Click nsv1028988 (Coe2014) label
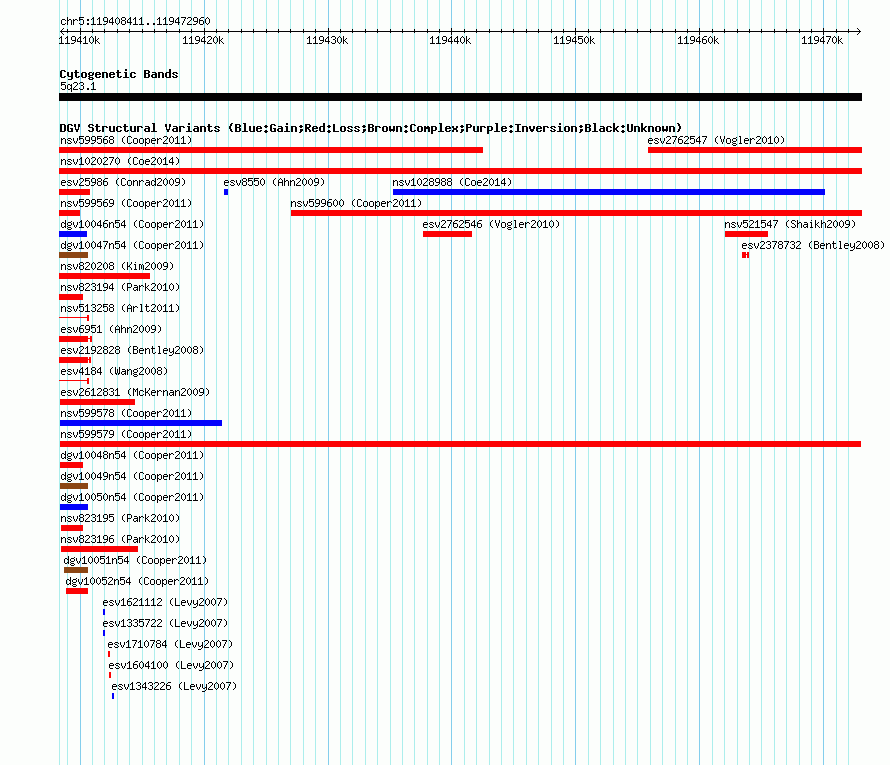 click(x=452, y=182)
